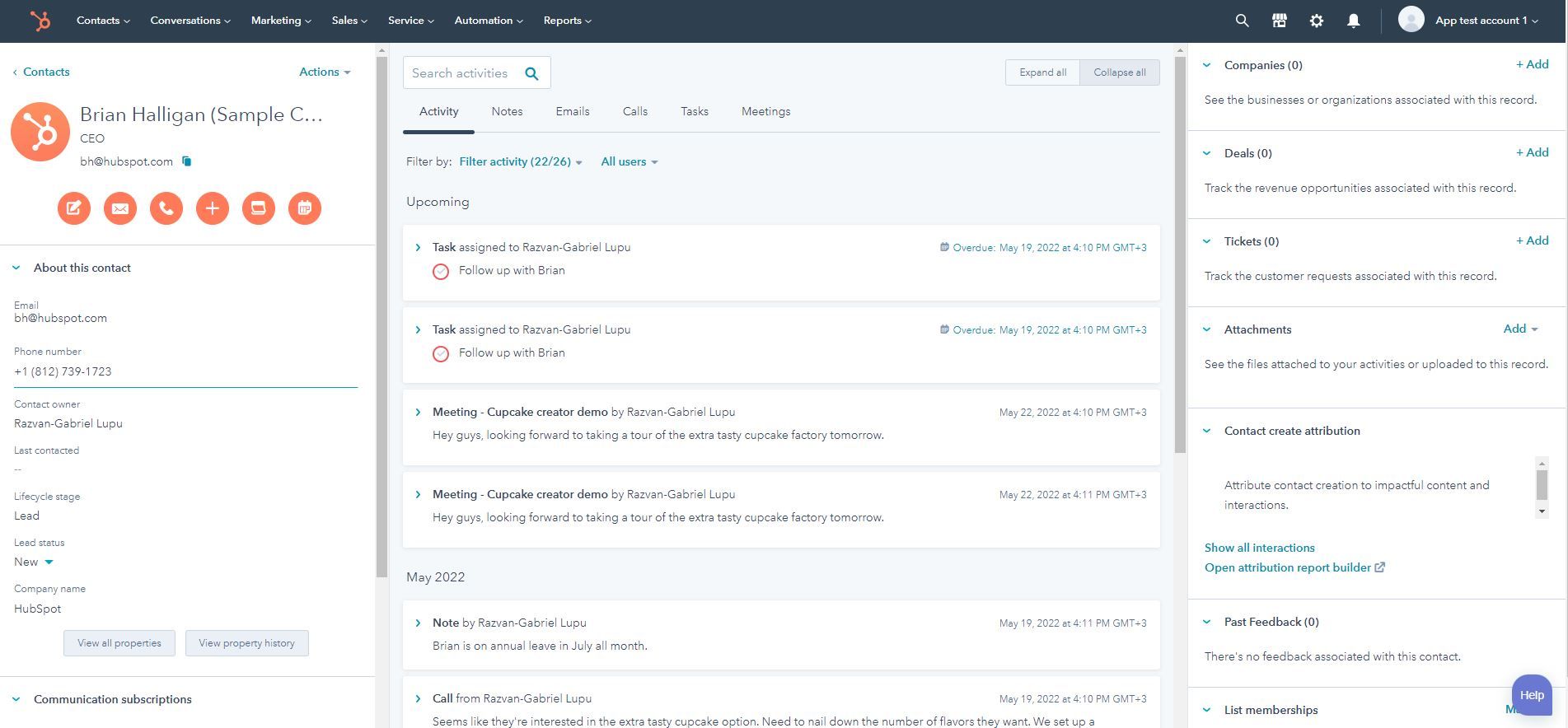Switch to the Tasks tab
1568x728 pixels.
pos(695,111)
